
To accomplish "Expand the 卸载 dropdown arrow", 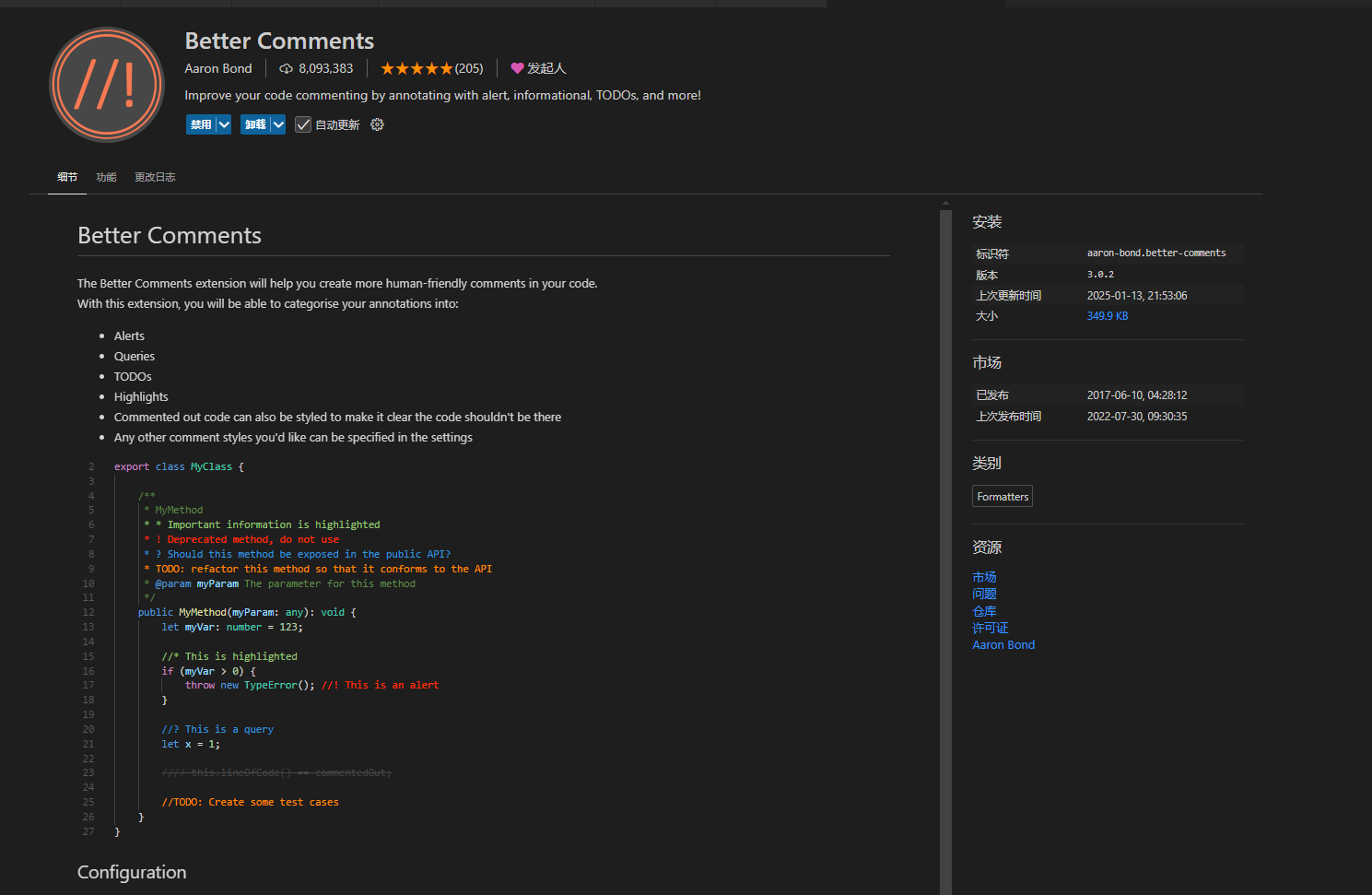I will [x=278, y=124].
